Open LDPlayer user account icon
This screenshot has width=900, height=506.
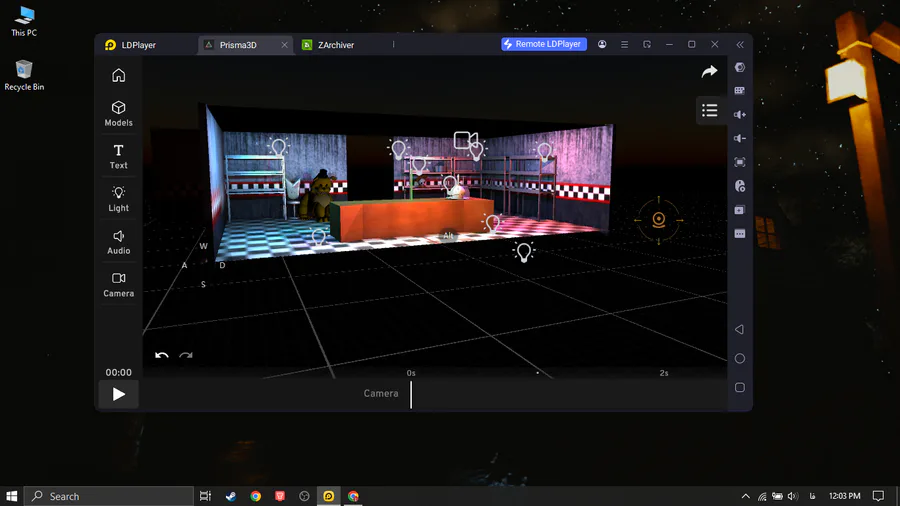click(602, 44)
